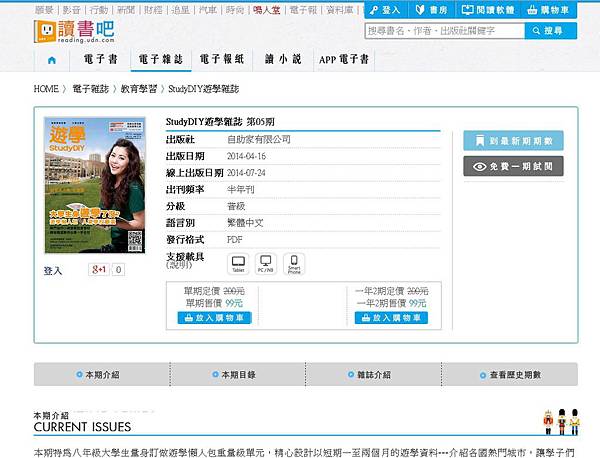Click 時尚 link in top navigation
This screenshot has width=600, height=458.
pos(235,10)
